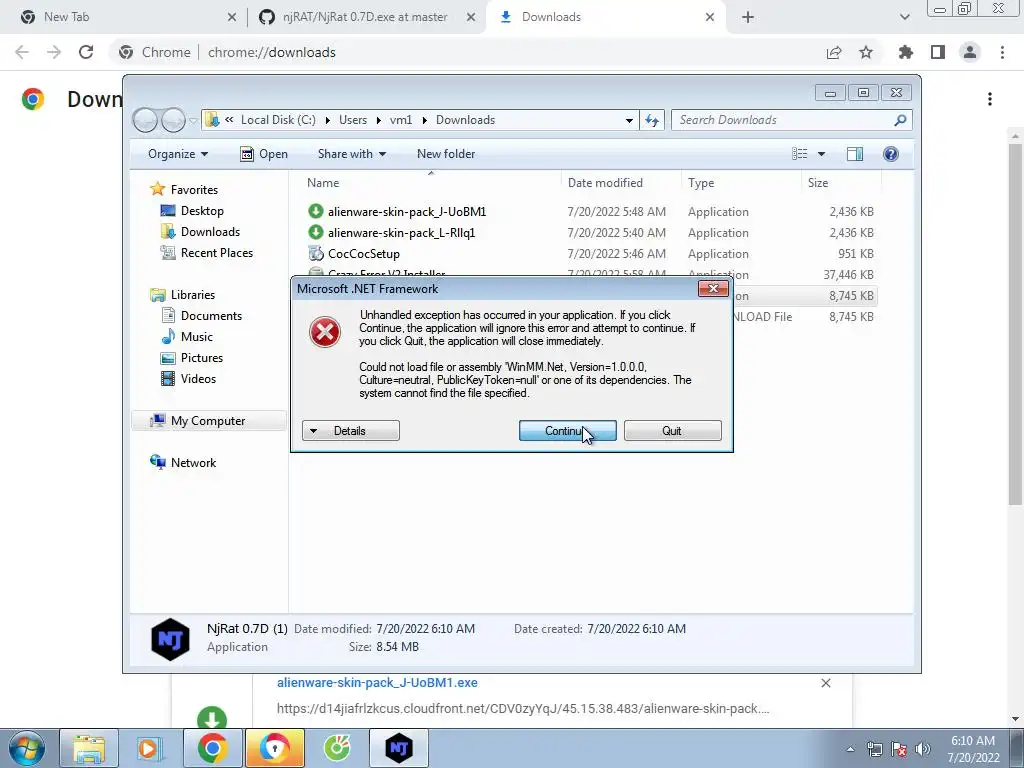Viewport: 1024px width, 768px height.
Task: Open the Organize menu in Explorer
Action: click(x=178, y=153)
